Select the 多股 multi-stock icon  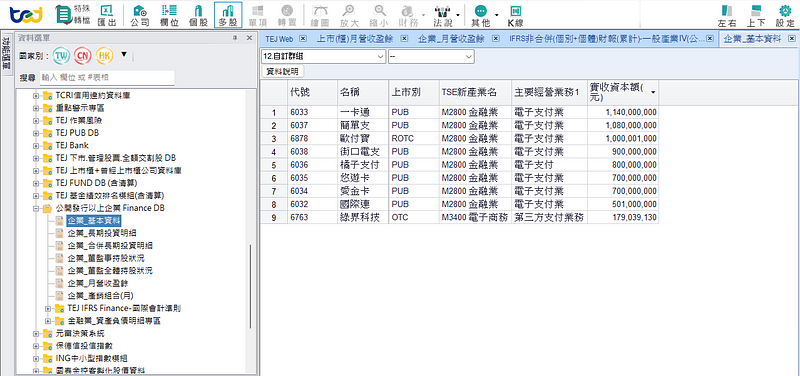click(x=228, y=14)
